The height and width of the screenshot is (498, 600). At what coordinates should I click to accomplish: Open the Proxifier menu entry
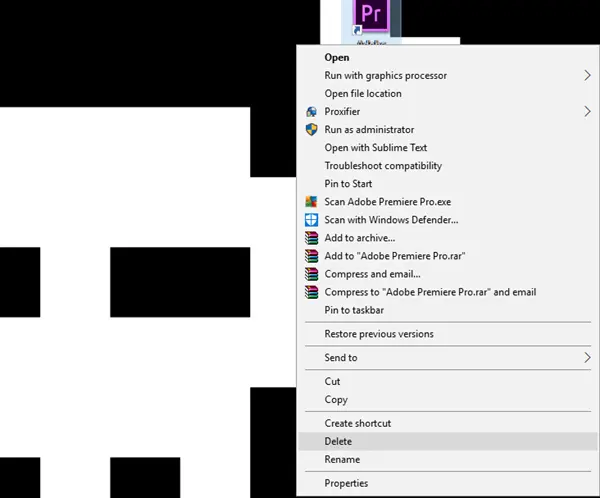coord(447,111)
